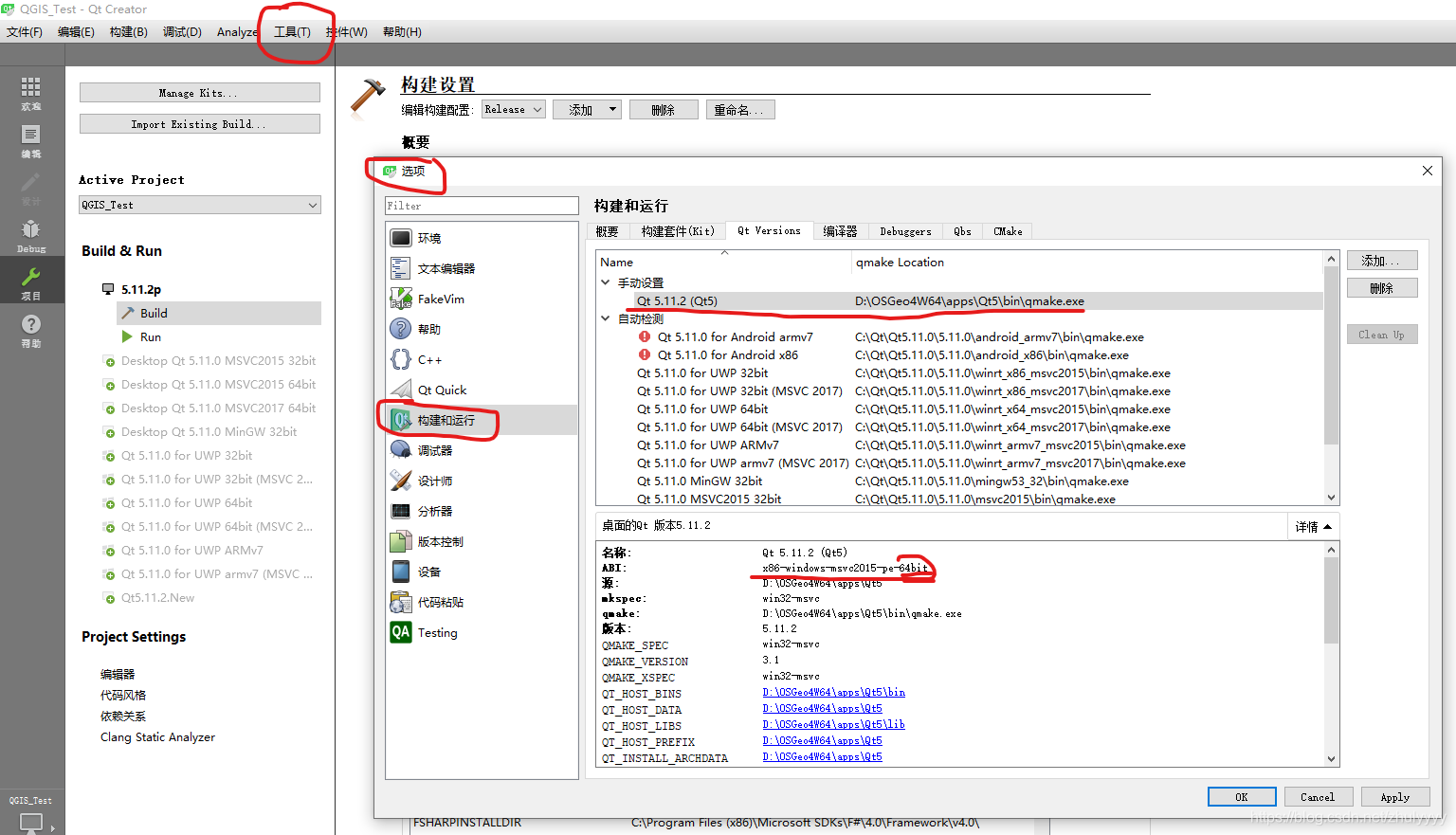
Task: Select Qt 5.11.0 for Android armv7 row
Action: [x=959, y=337]
